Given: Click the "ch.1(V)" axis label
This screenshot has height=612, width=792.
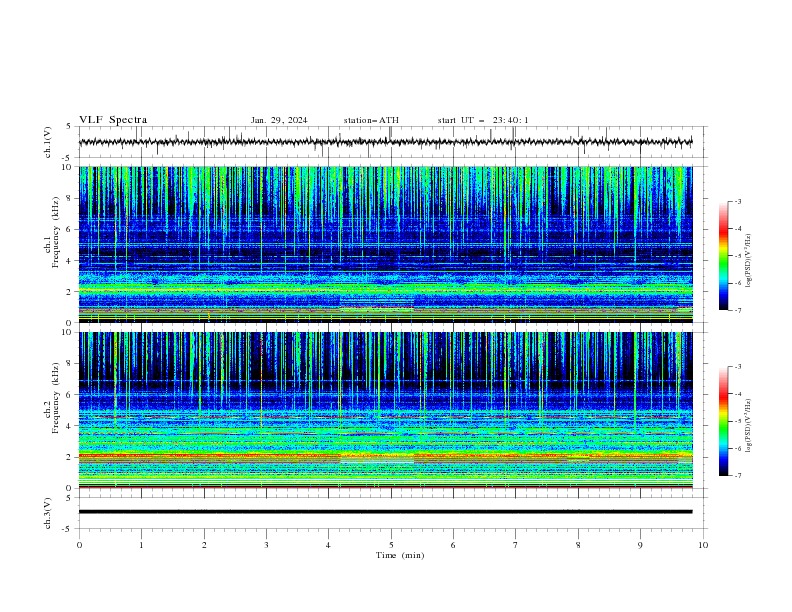Looking at the screenshot, I should click(x=48, y=142).
